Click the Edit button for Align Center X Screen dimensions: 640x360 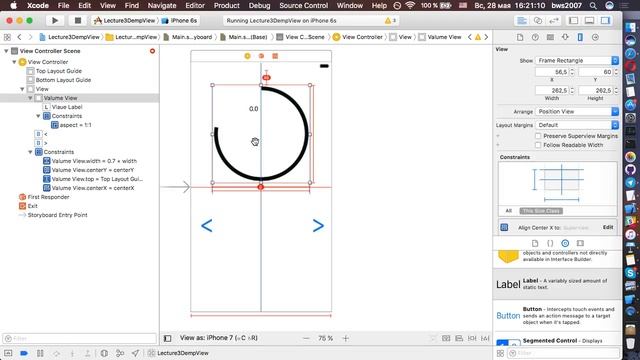[608, 227]
